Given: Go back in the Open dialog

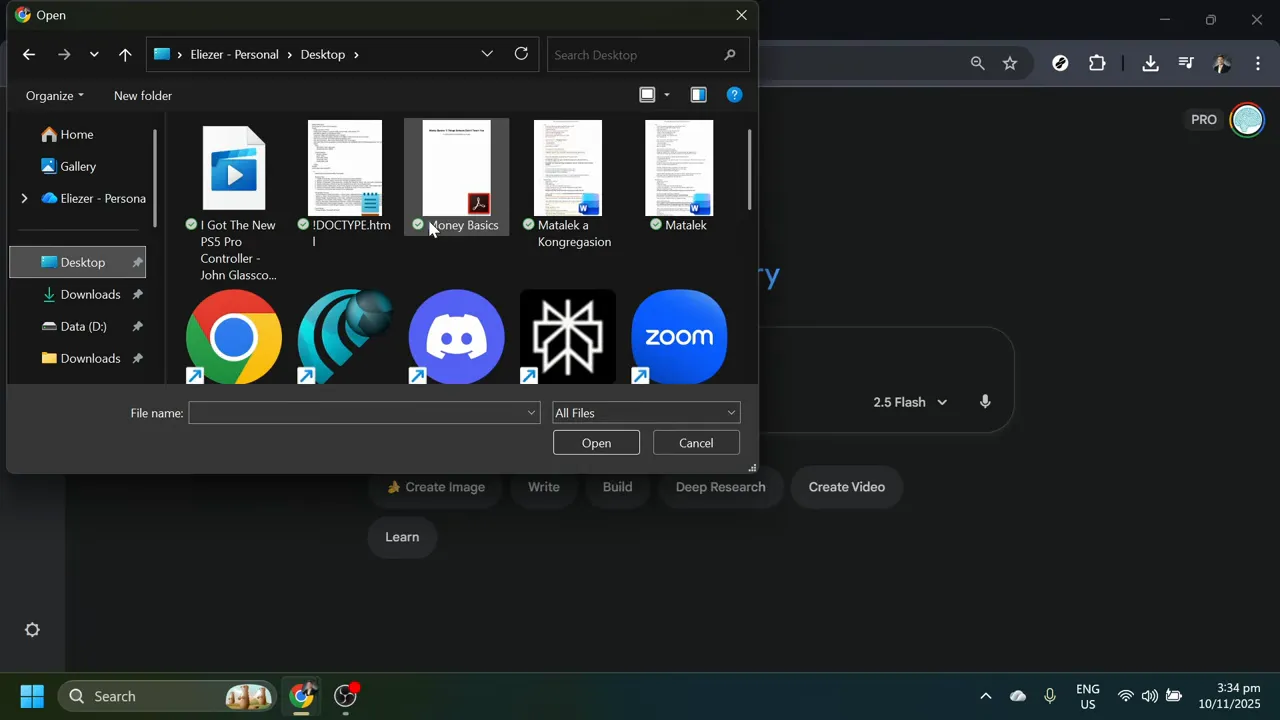Looking at the screenshot, I should click(29, 55).
